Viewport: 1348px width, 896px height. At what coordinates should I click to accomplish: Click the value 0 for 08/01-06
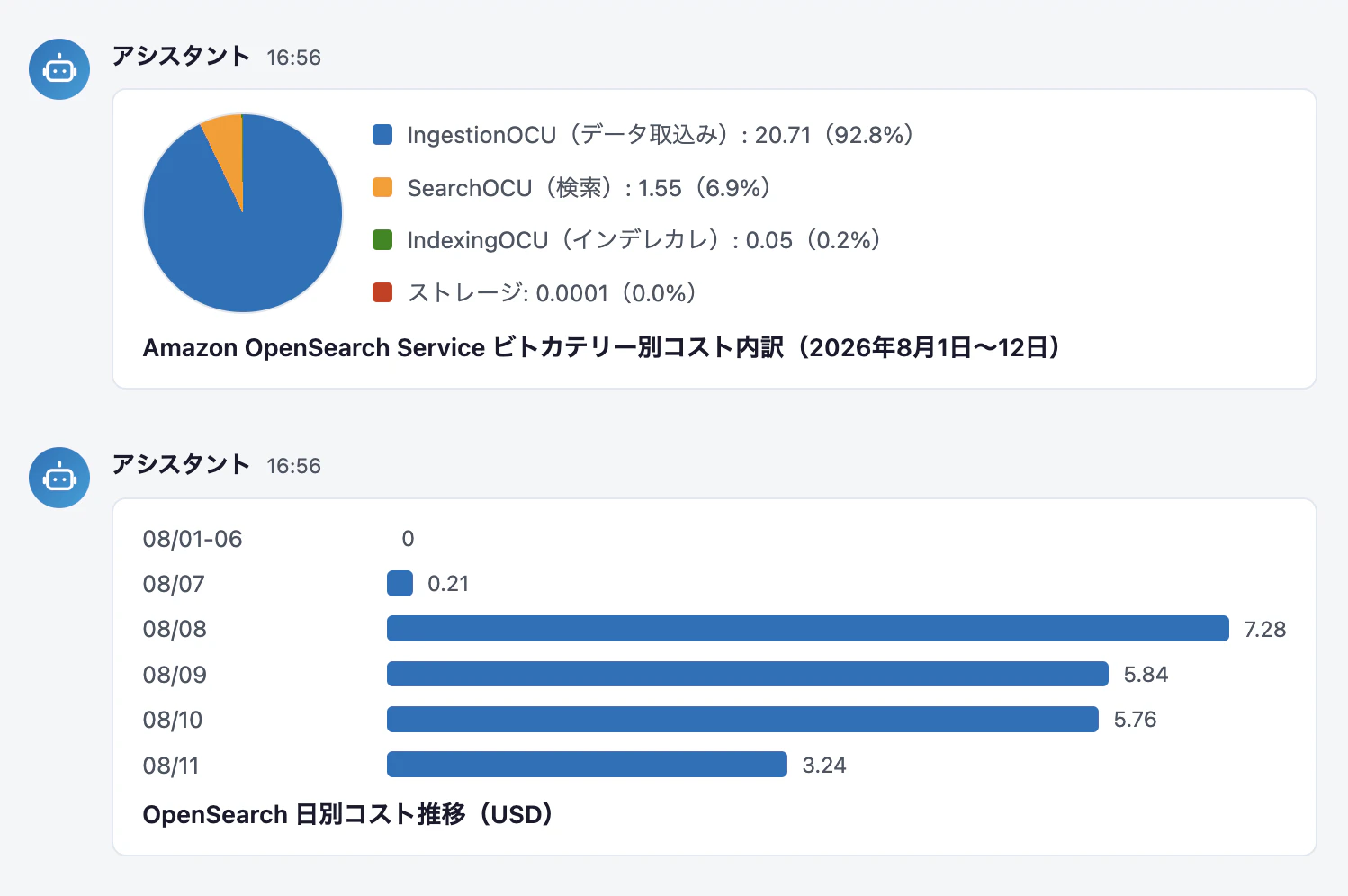(x=408, y=539)
